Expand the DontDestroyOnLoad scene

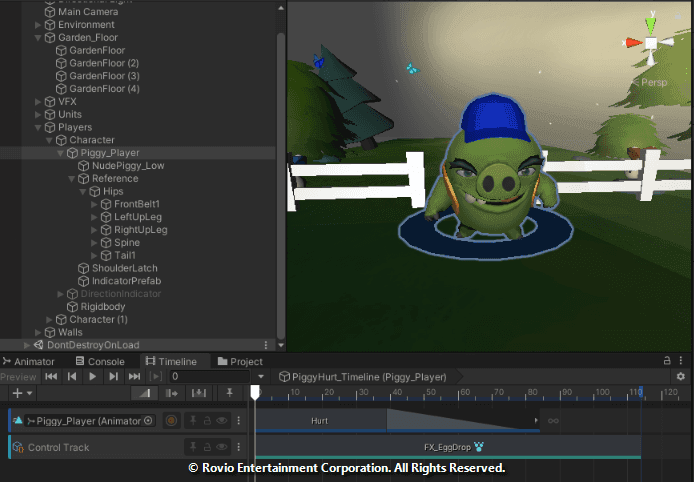pyautogui.click(x=27, y=345)
